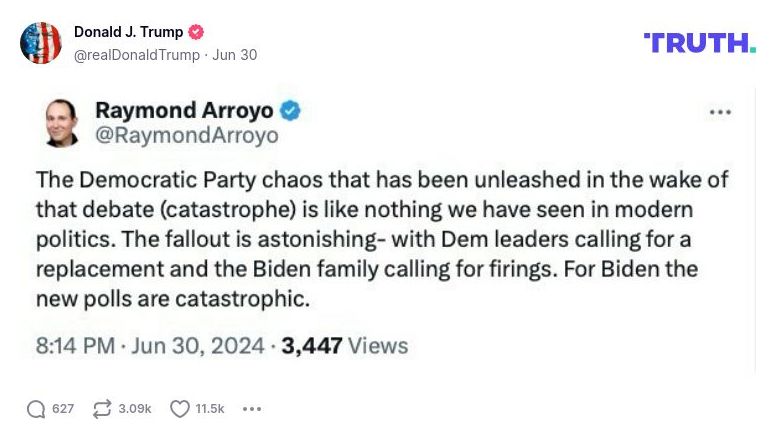Open the more options ellipsis below the post
The width and height of the screenshot is (777, 439).
point(252,409)
